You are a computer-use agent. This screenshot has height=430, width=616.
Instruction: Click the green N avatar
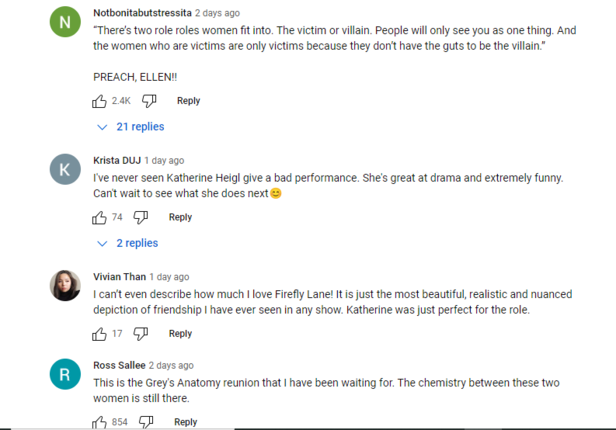tap(65, 23)
